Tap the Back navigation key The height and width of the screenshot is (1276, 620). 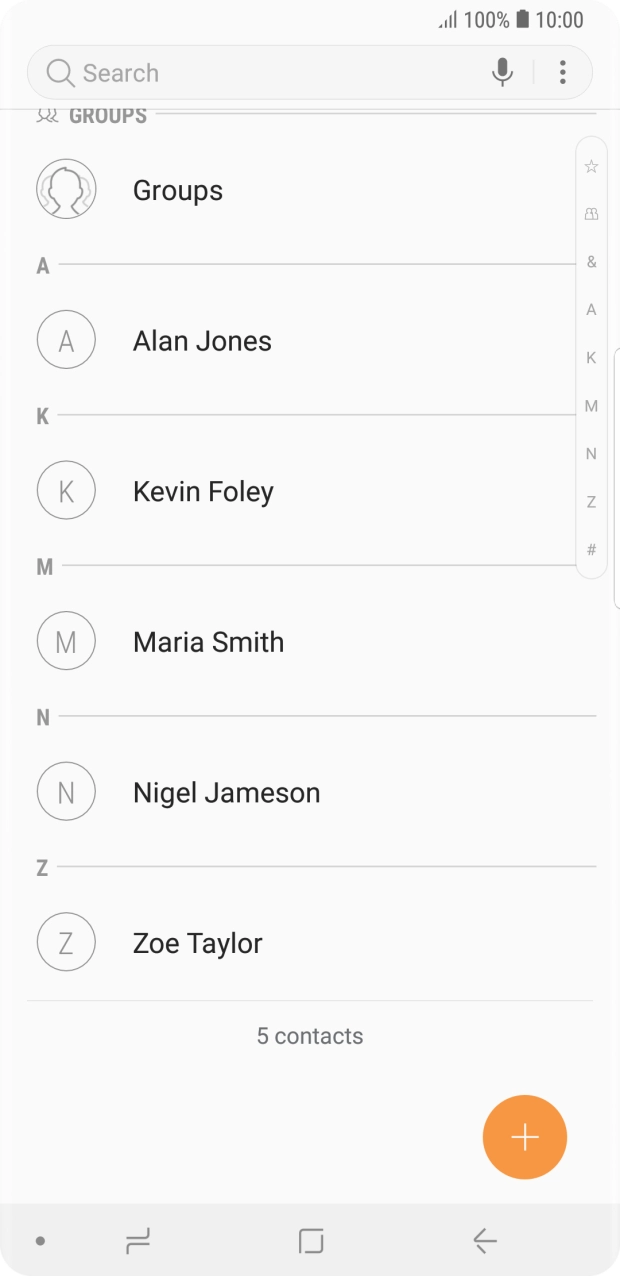pyautogui.click(x=484, y=1240)
